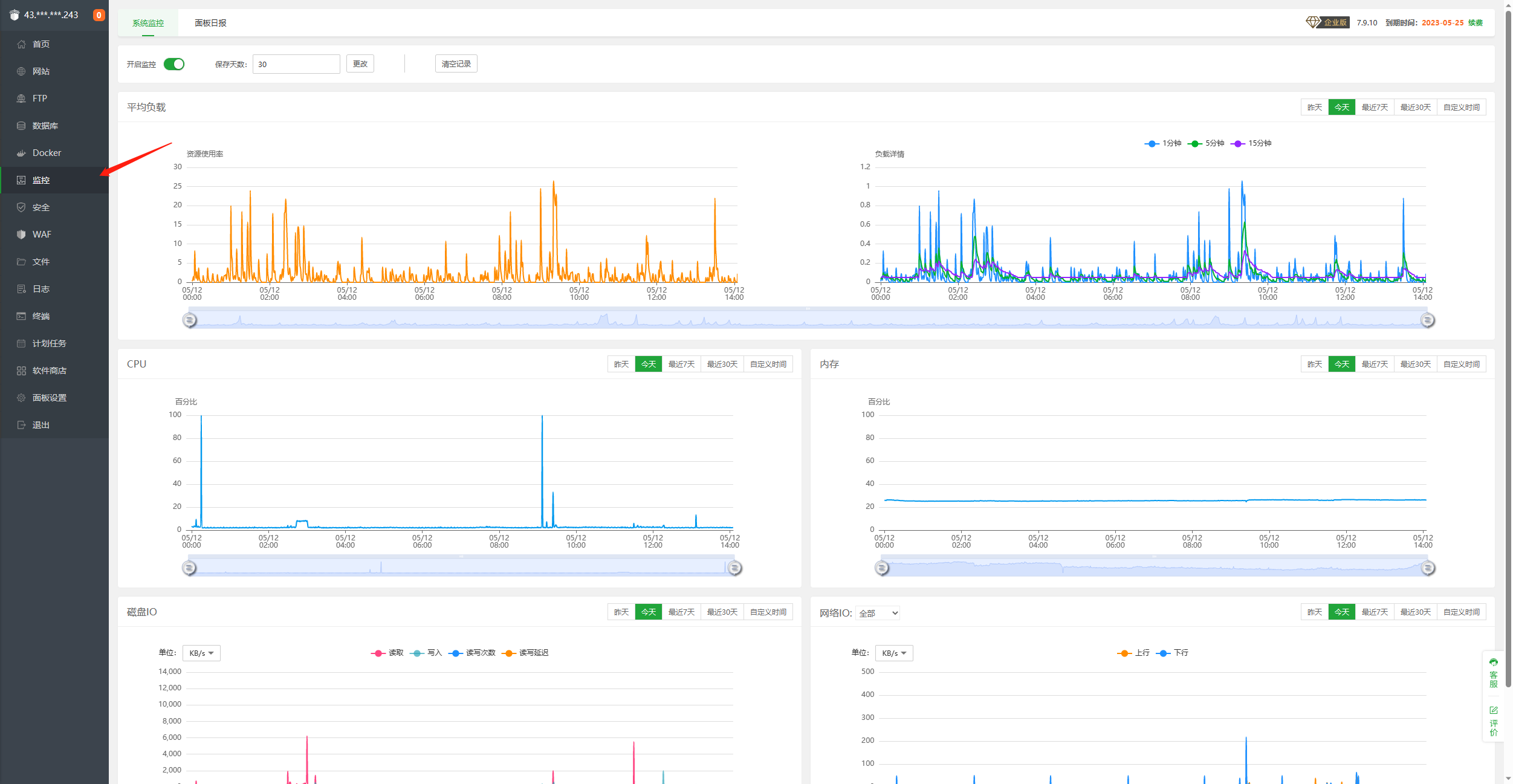Toggle the 读取 disk legend series
Screen dimensions: 1513x784
click(x=387, y=653)
